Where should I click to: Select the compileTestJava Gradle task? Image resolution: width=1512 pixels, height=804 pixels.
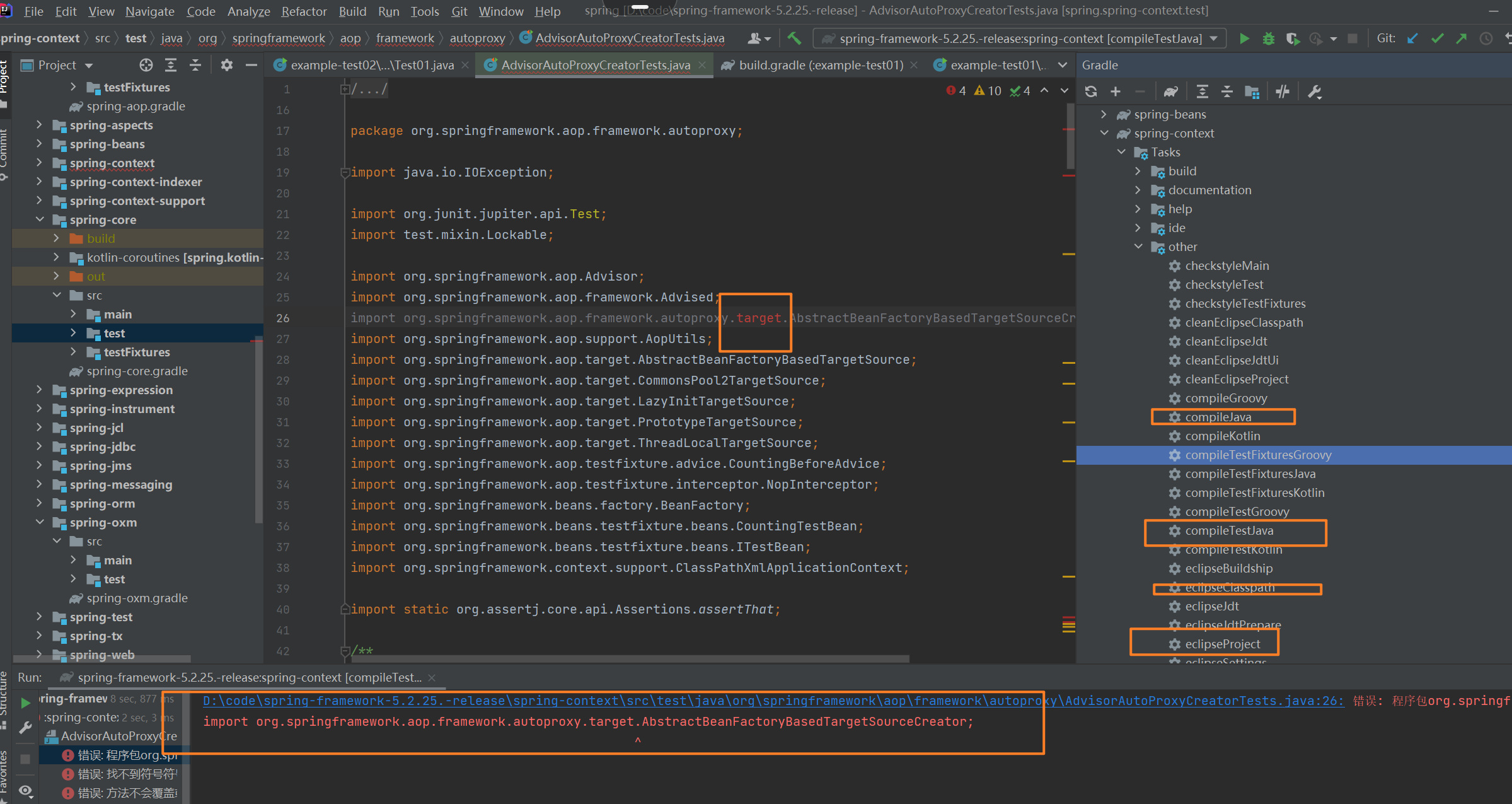(x=1228, y=531)
